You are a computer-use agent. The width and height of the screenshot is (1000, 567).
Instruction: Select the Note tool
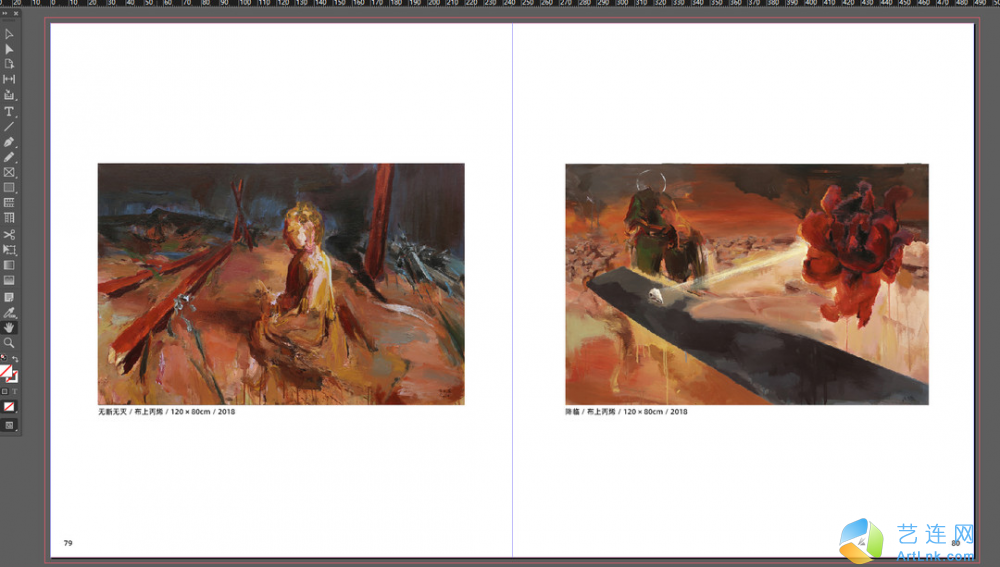pos(9,297)
